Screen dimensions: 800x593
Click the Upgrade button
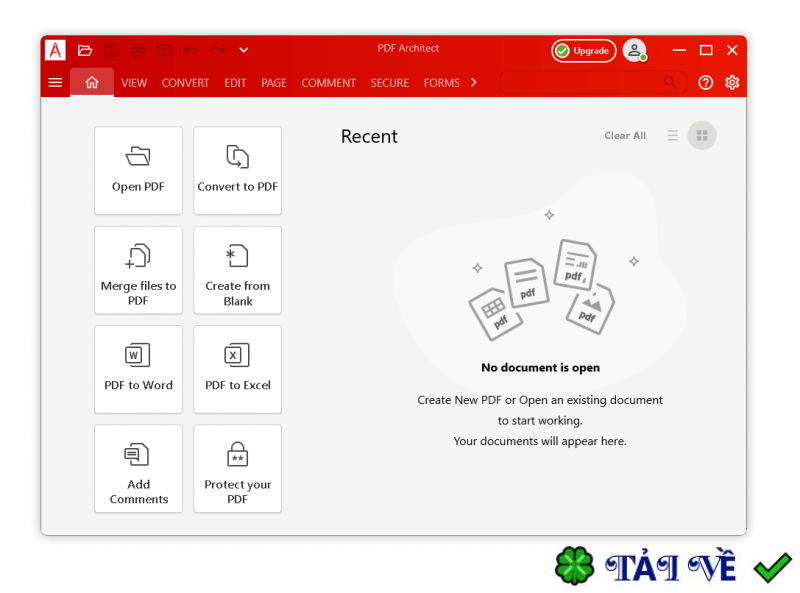click(x=584, y=51)
